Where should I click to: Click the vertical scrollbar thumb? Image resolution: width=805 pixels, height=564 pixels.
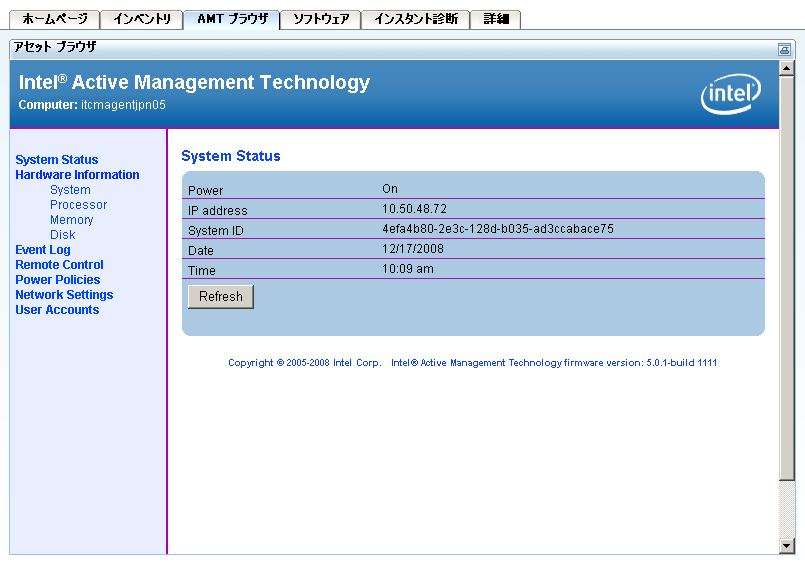click(x=787, y=278)
